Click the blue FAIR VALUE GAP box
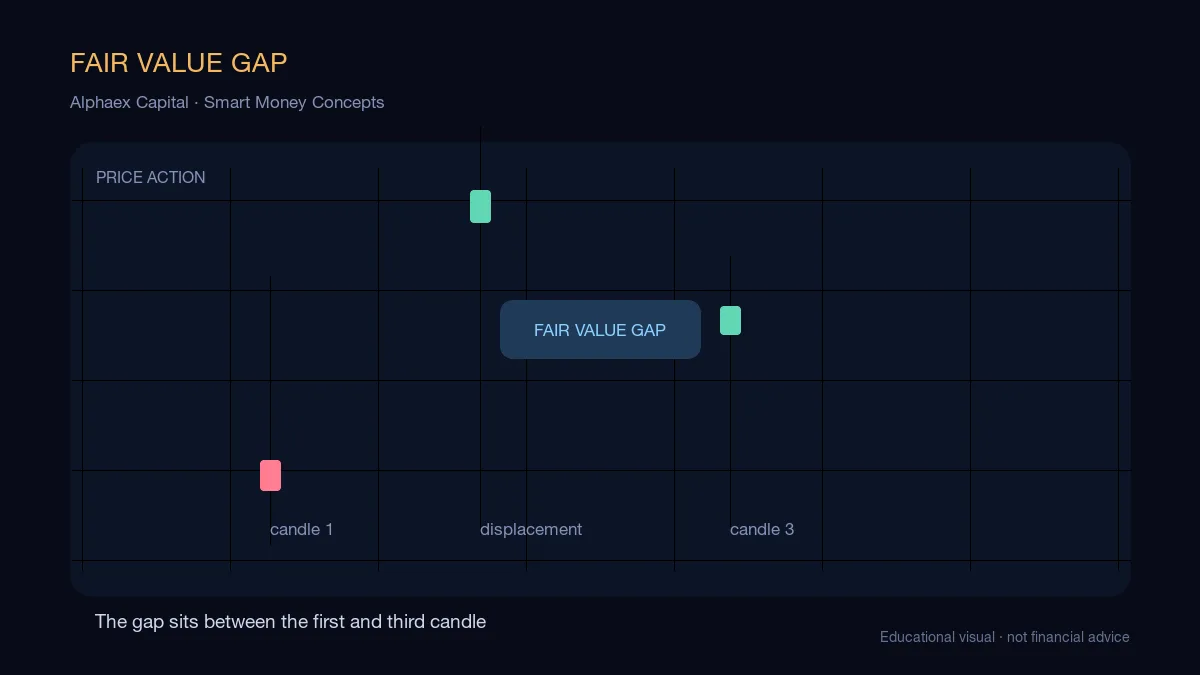 [x=600, y=329]
